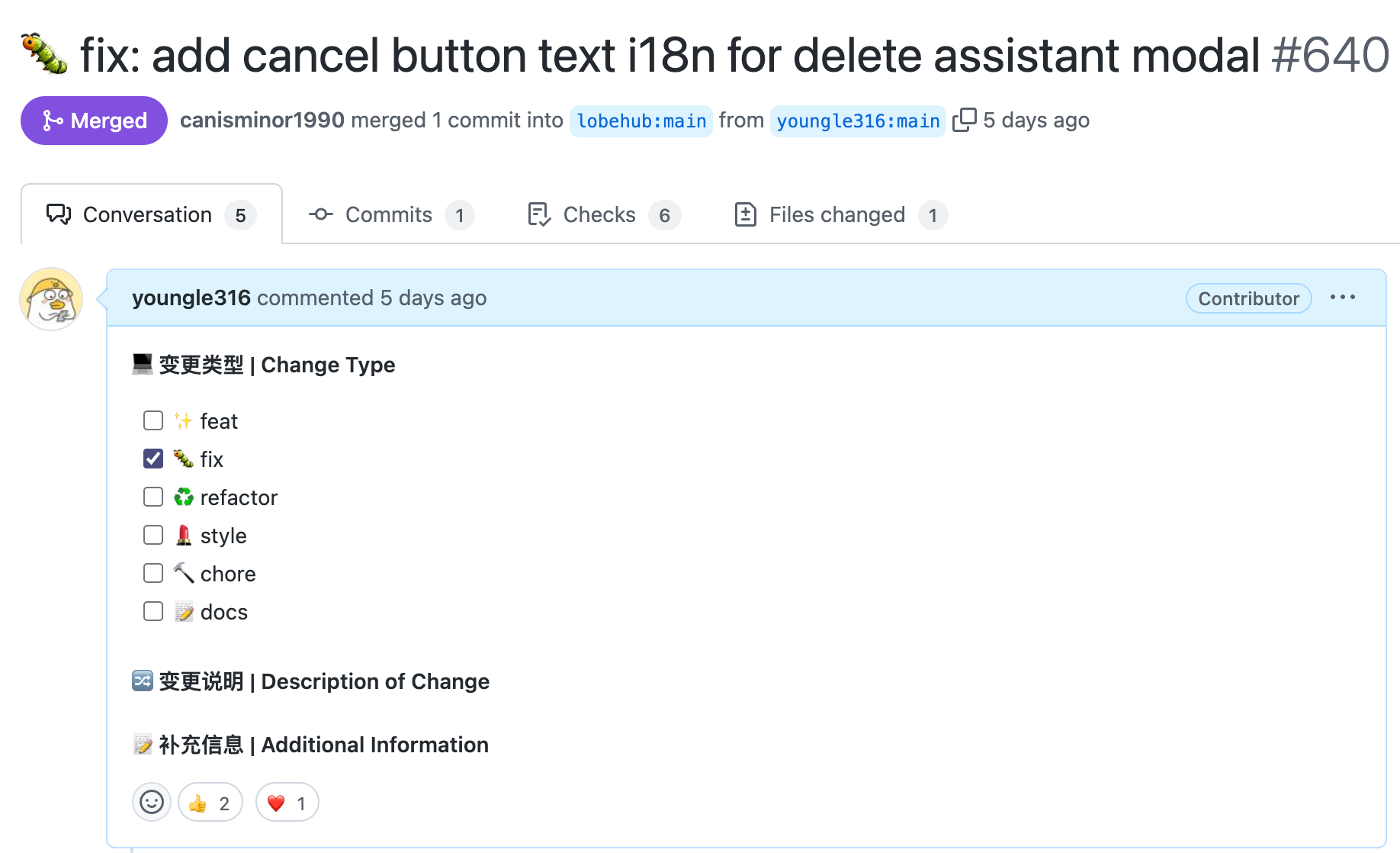
Task: Open youngle316's avatar picture
Action: click(x=51, y=298)
